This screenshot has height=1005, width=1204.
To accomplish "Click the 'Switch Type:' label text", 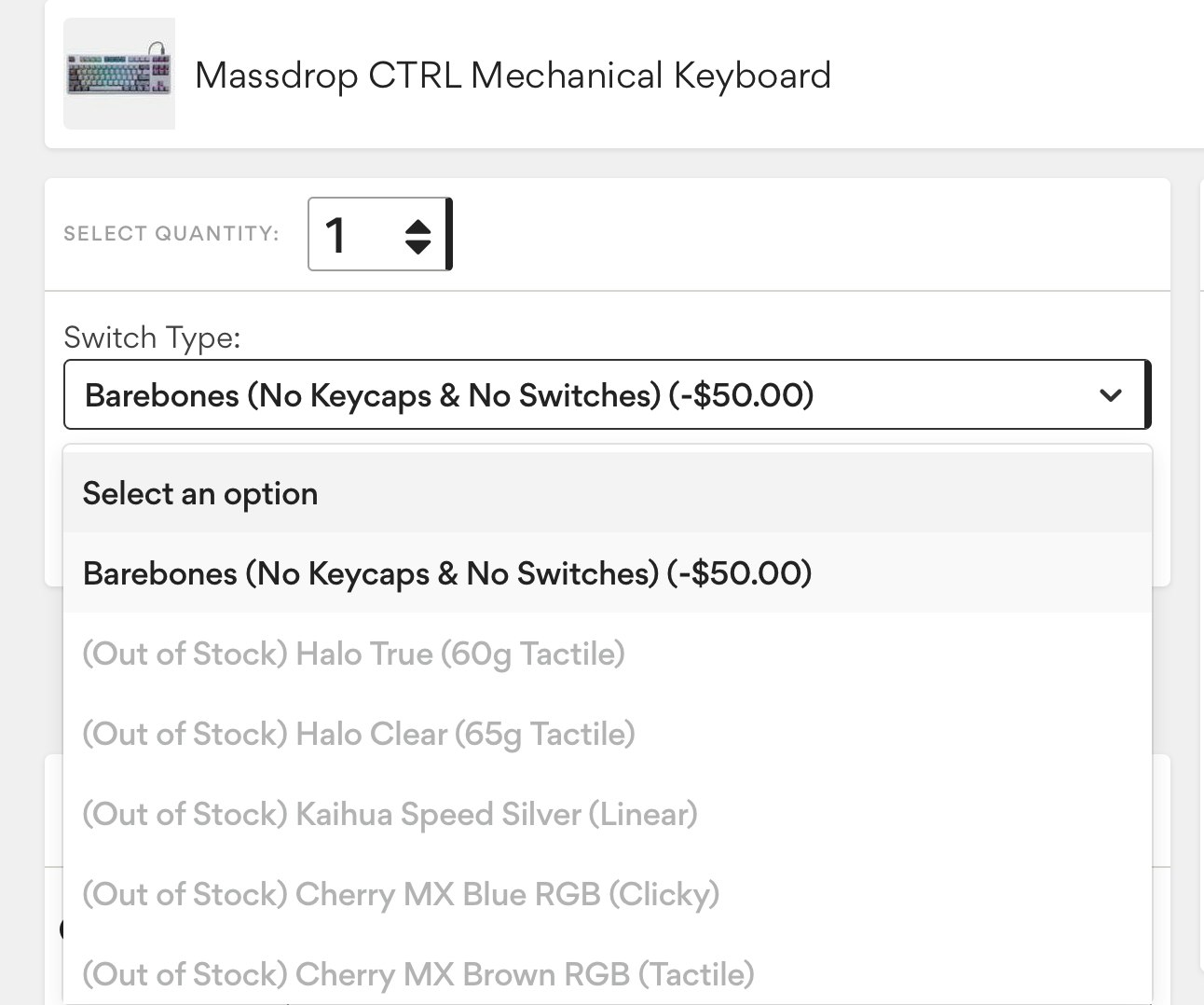I will click(152, 337).
